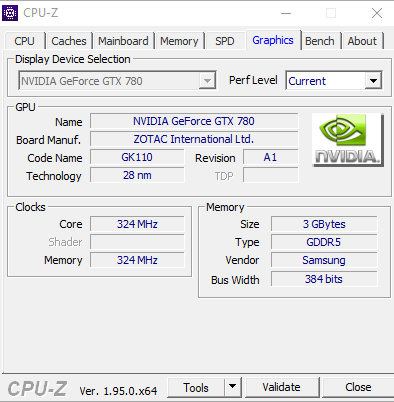Click the memory Size value '3 GBytes'
This screenshot has width=394, height=402.
pyautogui.click(x=324, y=224)
